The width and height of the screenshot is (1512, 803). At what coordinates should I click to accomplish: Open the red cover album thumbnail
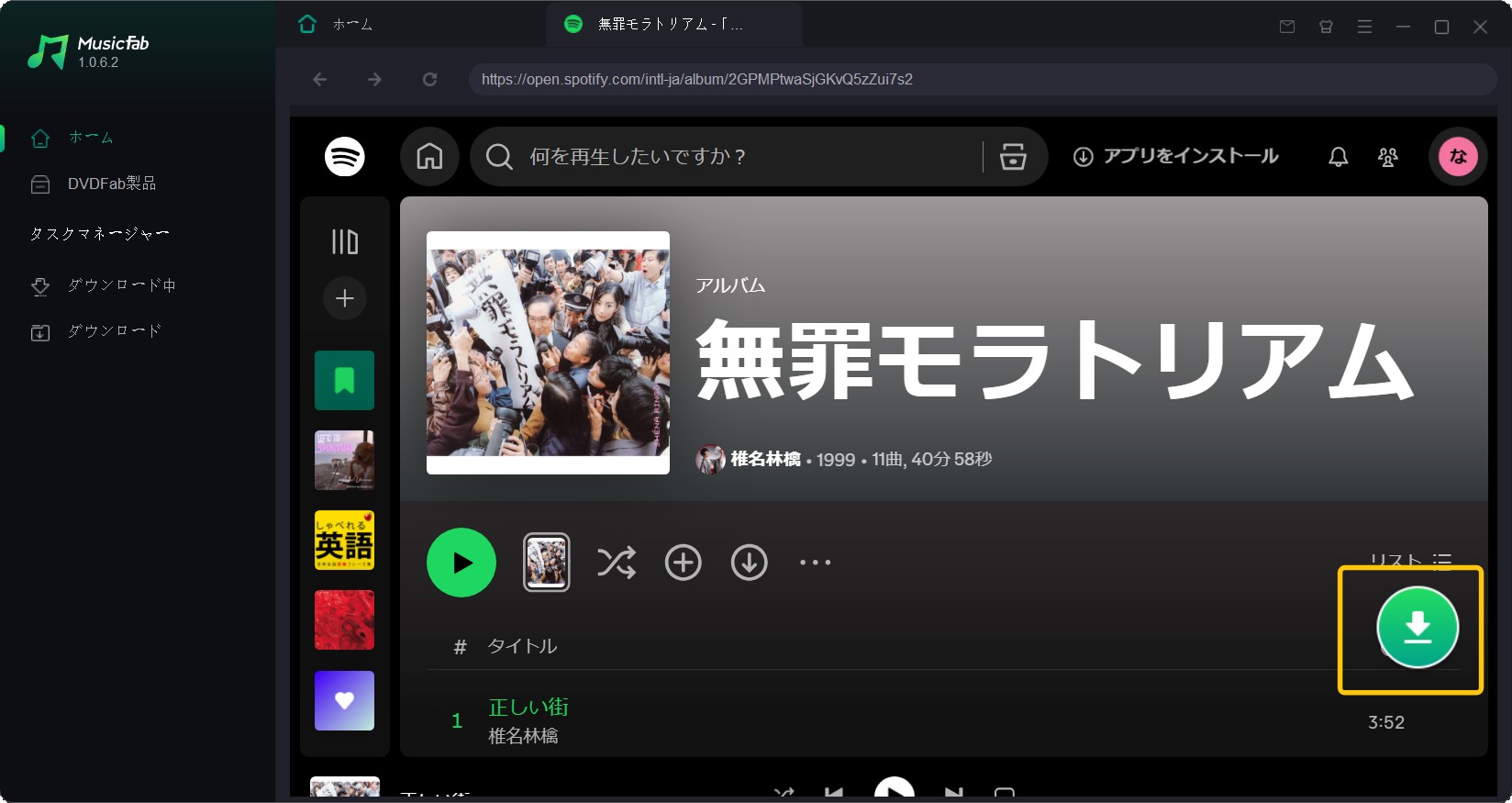345,620
